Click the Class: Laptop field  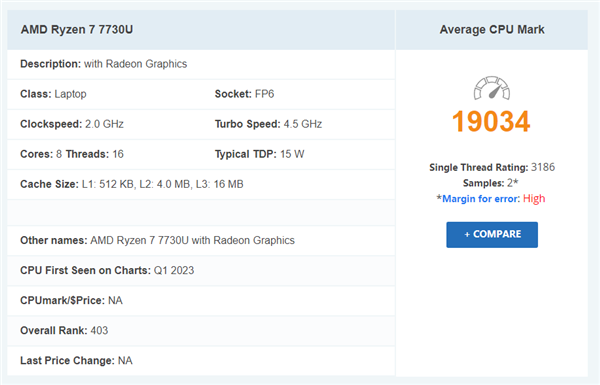click(53, 94)
